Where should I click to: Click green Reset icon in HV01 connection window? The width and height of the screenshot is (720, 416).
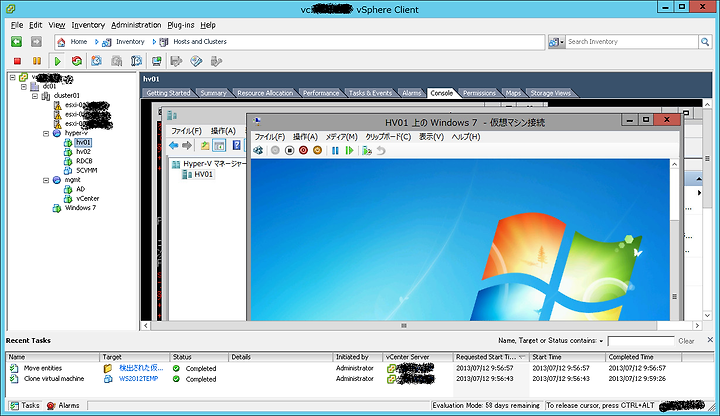click(349, 151)
